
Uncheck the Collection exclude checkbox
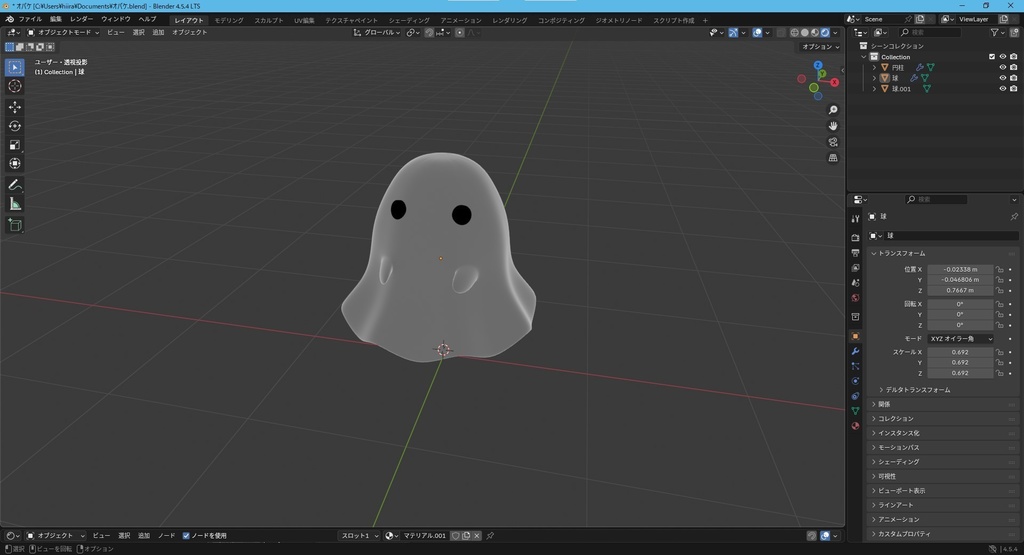coord(992,57)
